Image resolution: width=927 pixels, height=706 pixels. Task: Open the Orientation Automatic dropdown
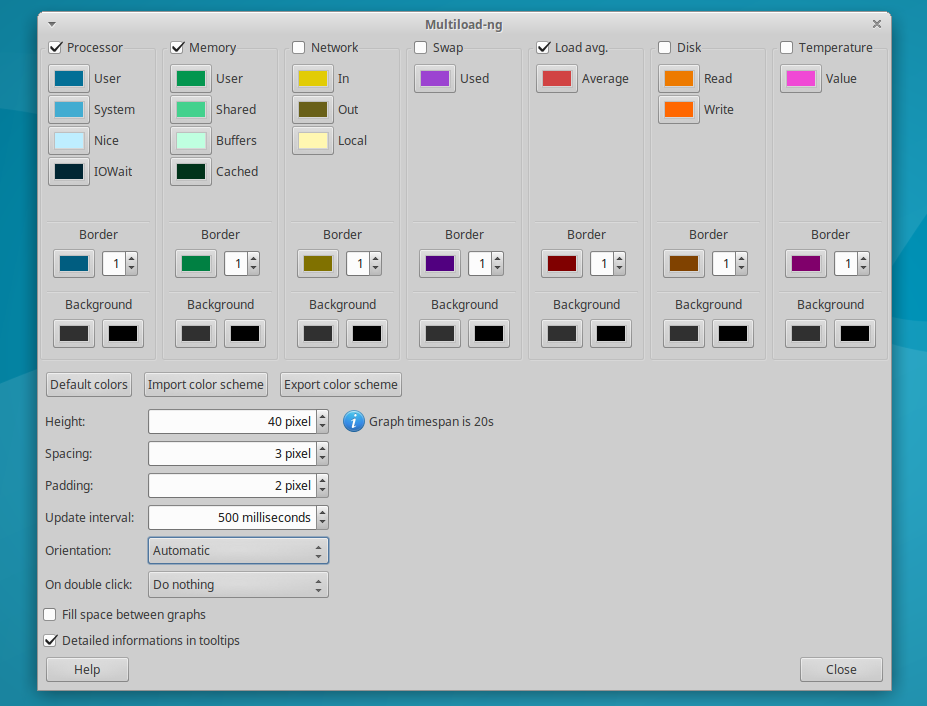click(x=238, y=550)
